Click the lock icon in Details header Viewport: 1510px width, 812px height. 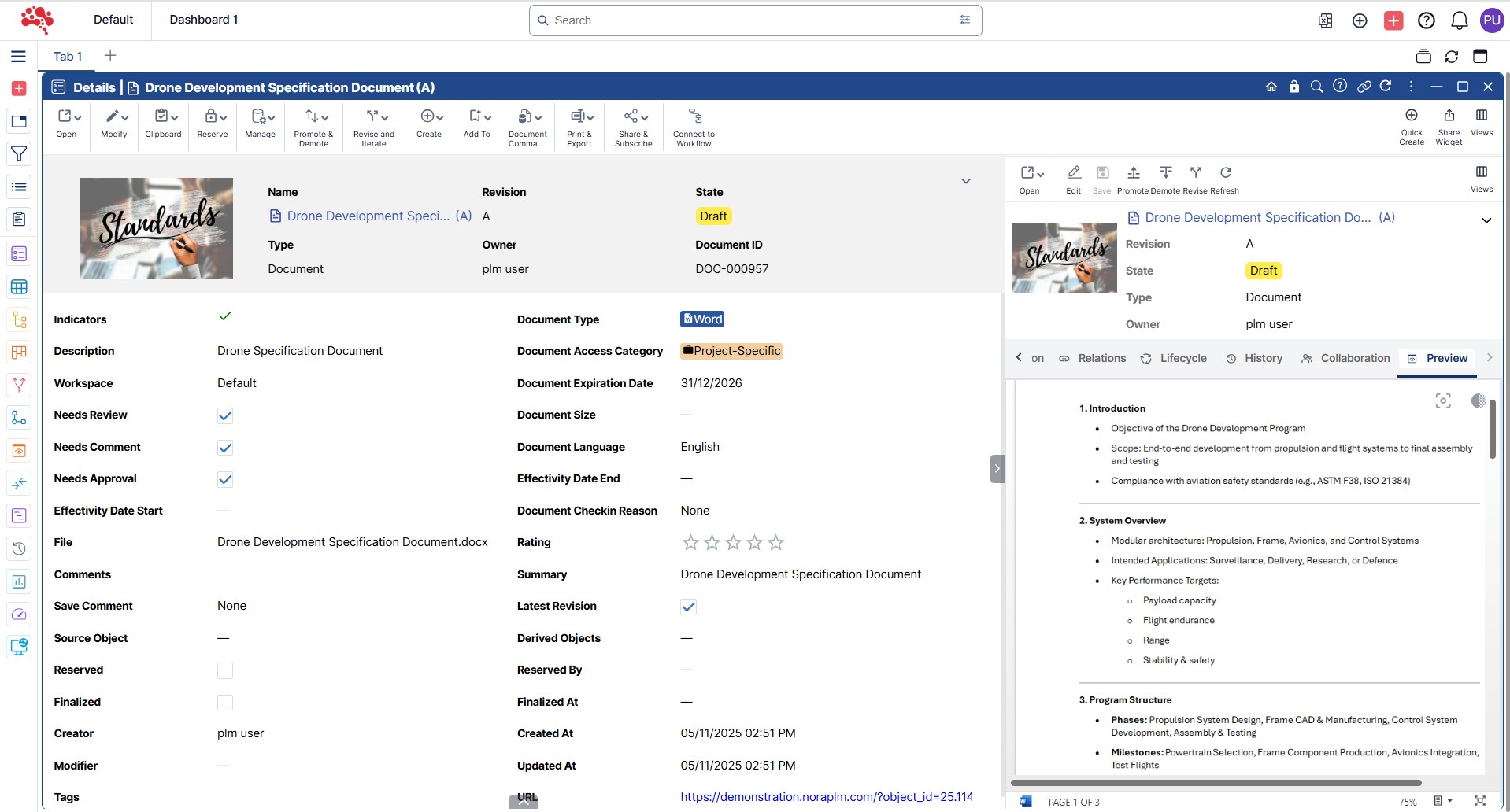1293,87
